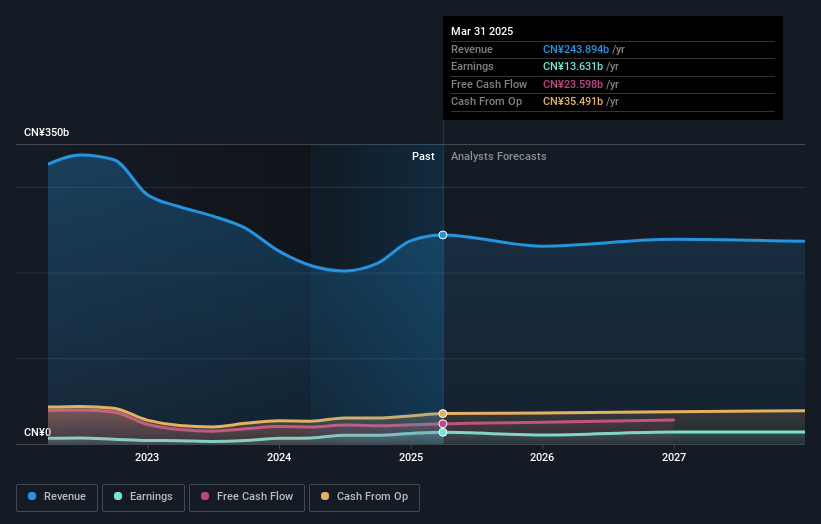
Task: Click the CN¥350b y-axis label
Action: [x=47, y=132]
